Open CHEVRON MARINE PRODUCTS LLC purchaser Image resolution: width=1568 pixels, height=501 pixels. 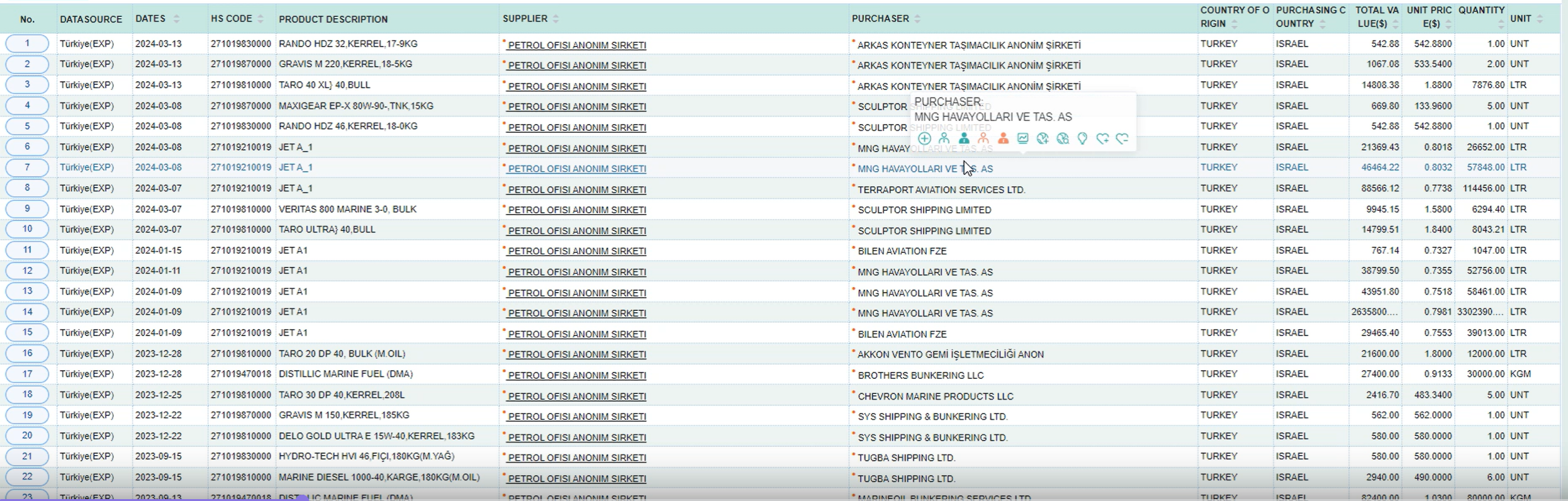point(935,396)
